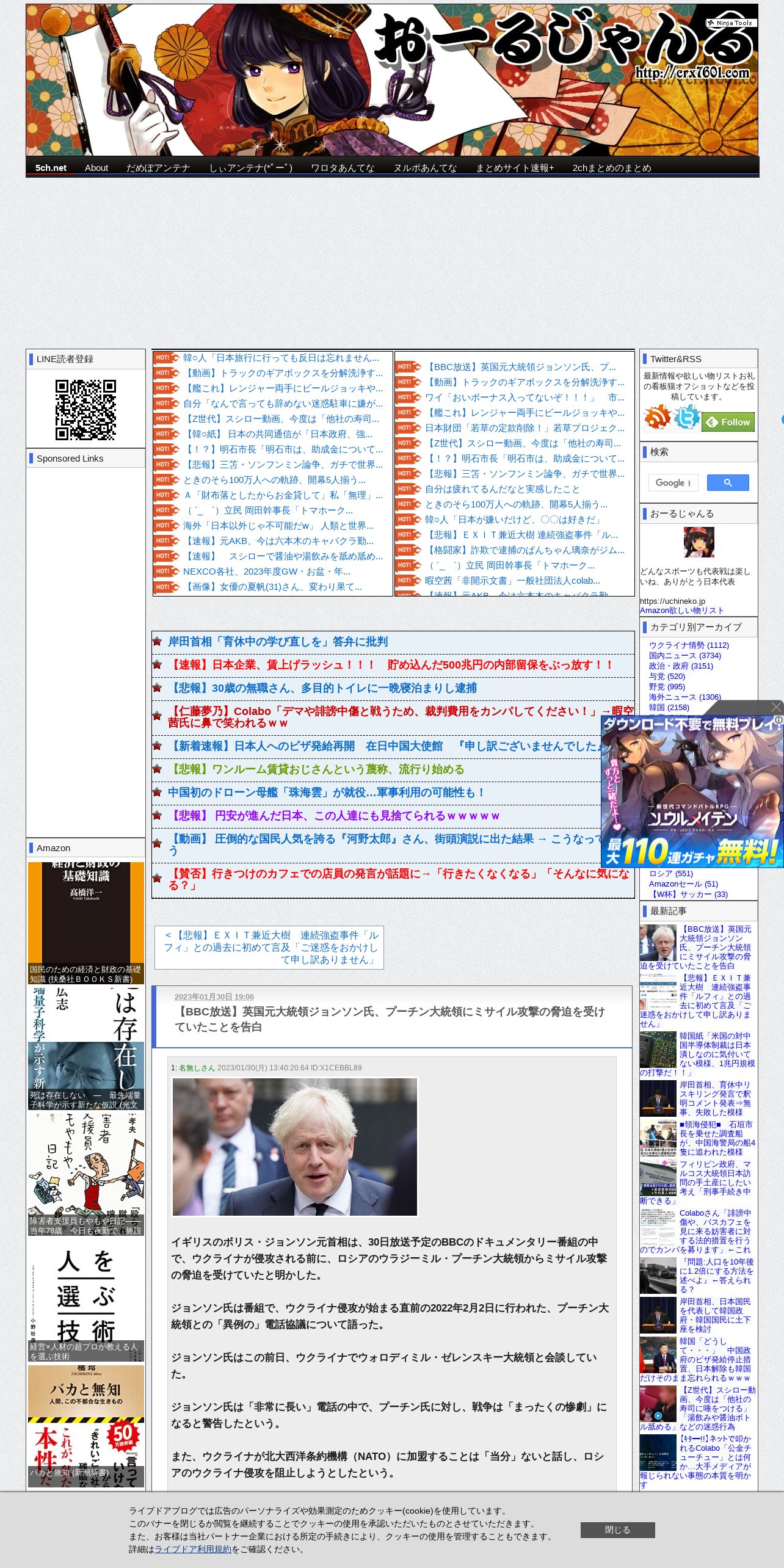
Task: Open the 行きつけのカフェ 店員の発言 article
Action: [x=398, y=879]
